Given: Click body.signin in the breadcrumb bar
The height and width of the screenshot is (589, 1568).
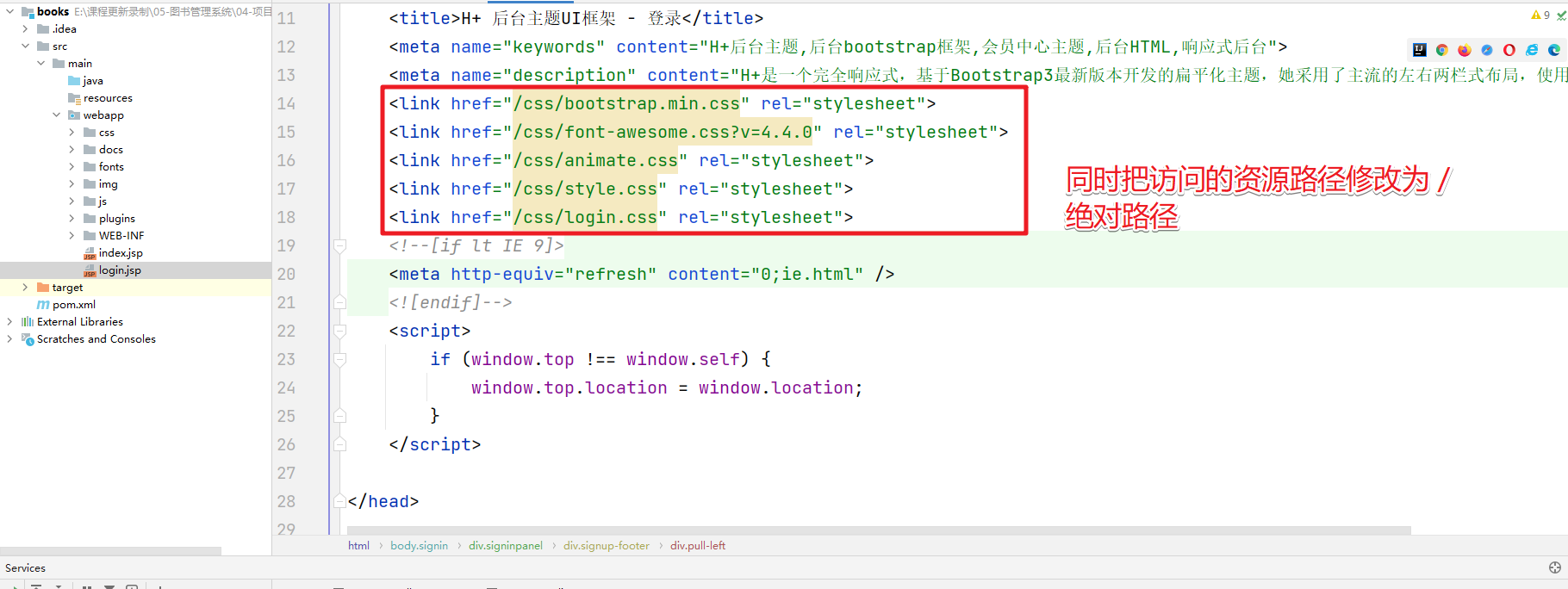Looking at the screenshot, I should [x=419, y=546].
